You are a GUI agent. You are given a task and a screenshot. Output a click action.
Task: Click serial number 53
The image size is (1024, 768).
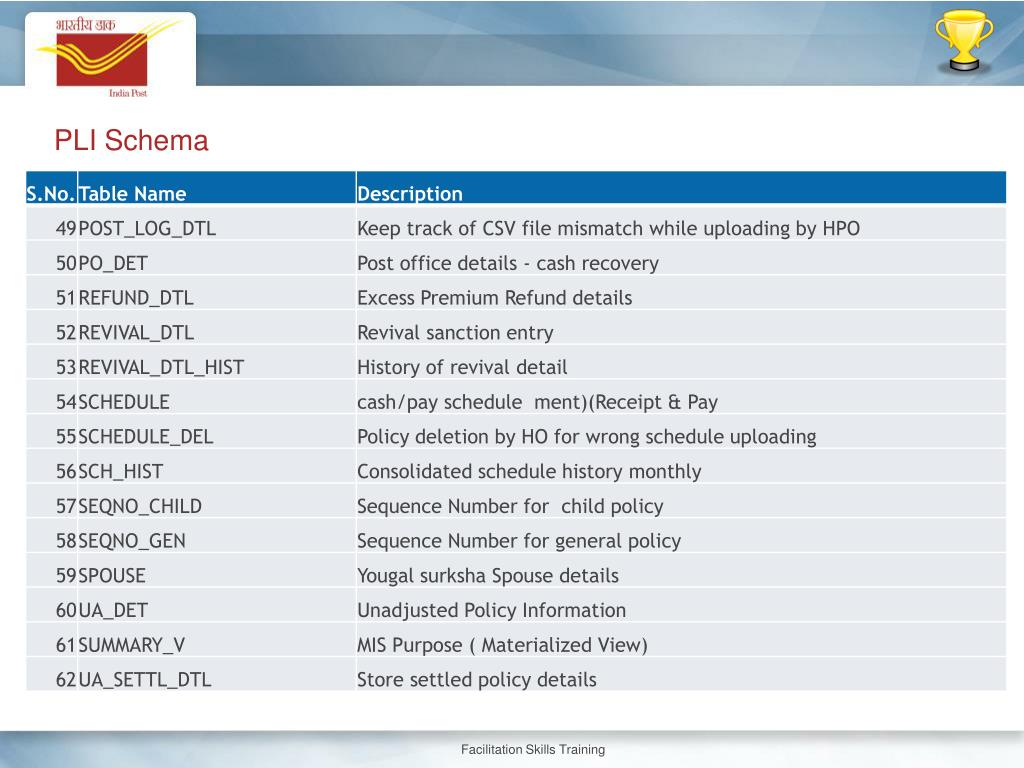point(66,367)
